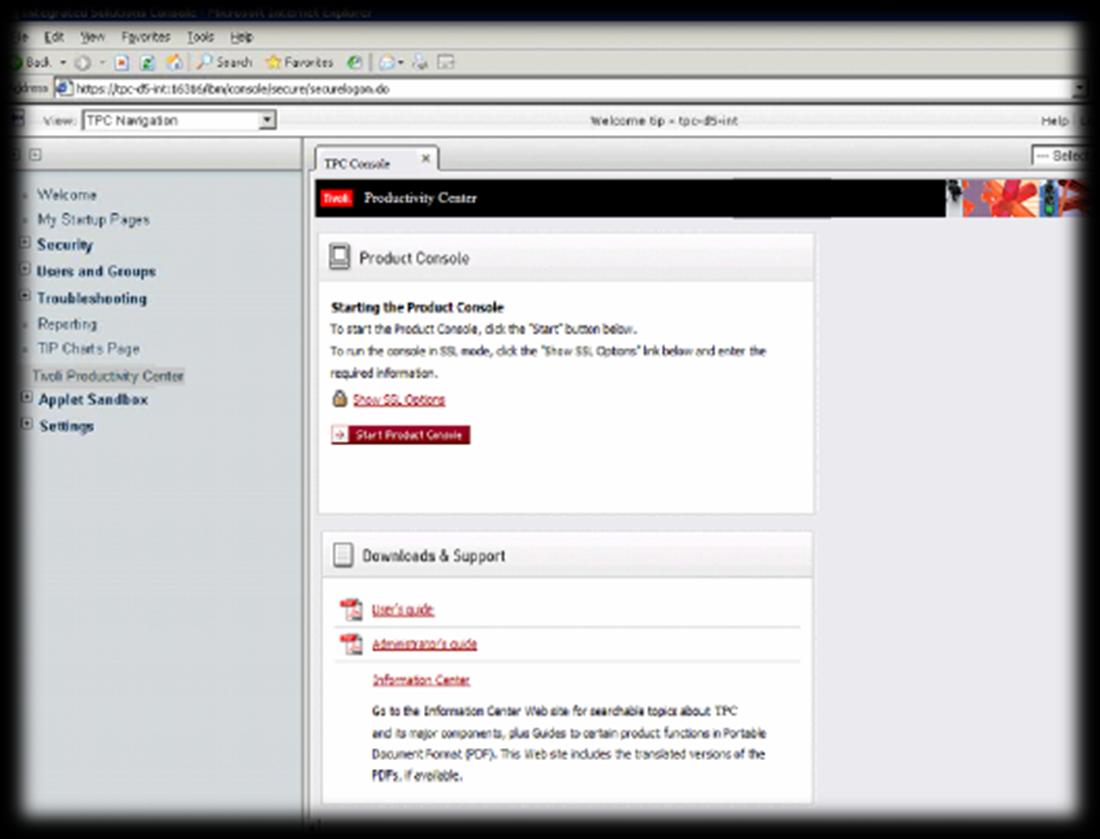Click the "Starting the Product Console" heading

pyautogui.click(x=417, y=307)
